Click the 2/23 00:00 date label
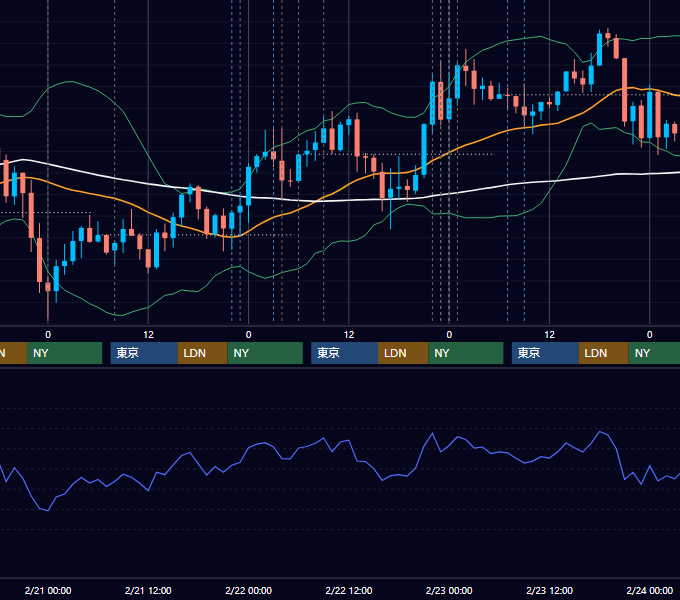 449,590
